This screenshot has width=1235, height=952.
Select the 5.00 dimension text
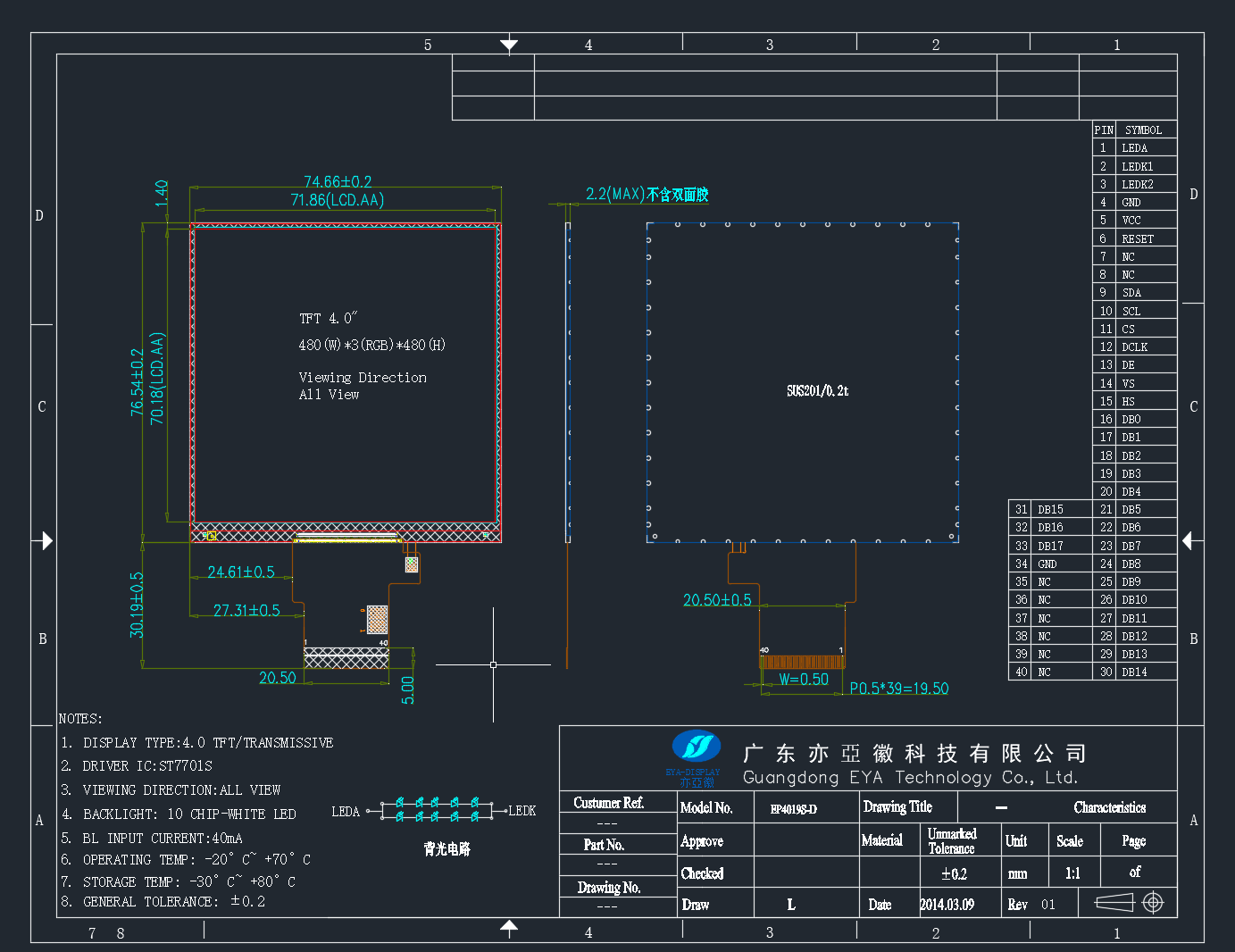click(407, 689)
